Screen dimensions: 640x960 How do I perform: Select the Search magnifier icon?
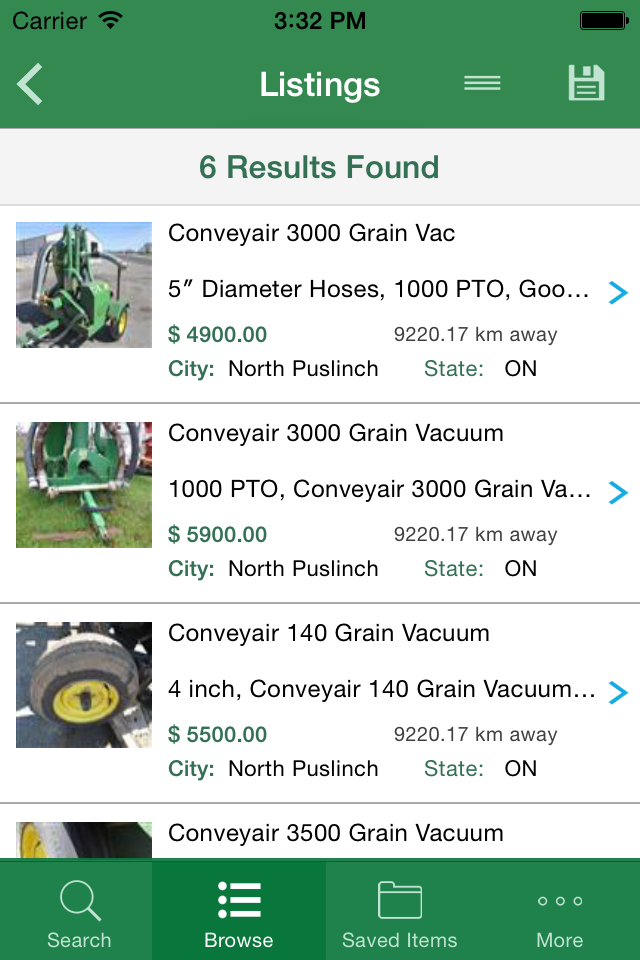click(x=79, y=899)
